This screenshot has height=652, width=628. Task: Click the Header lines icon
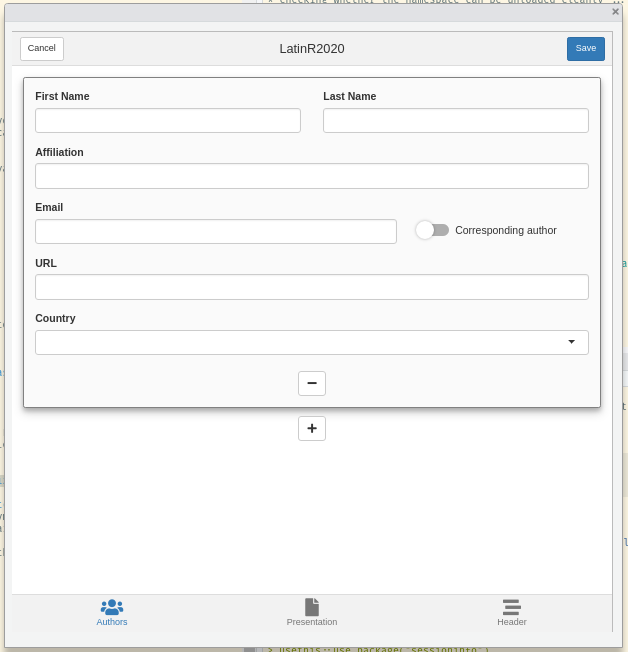point(511,607)
